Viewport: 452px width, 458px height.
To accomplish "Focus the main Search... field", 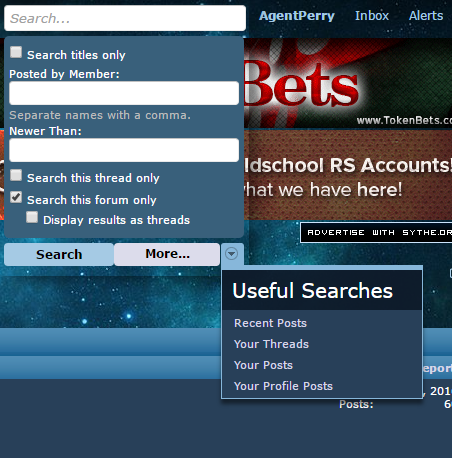I will tap(125, 18).
